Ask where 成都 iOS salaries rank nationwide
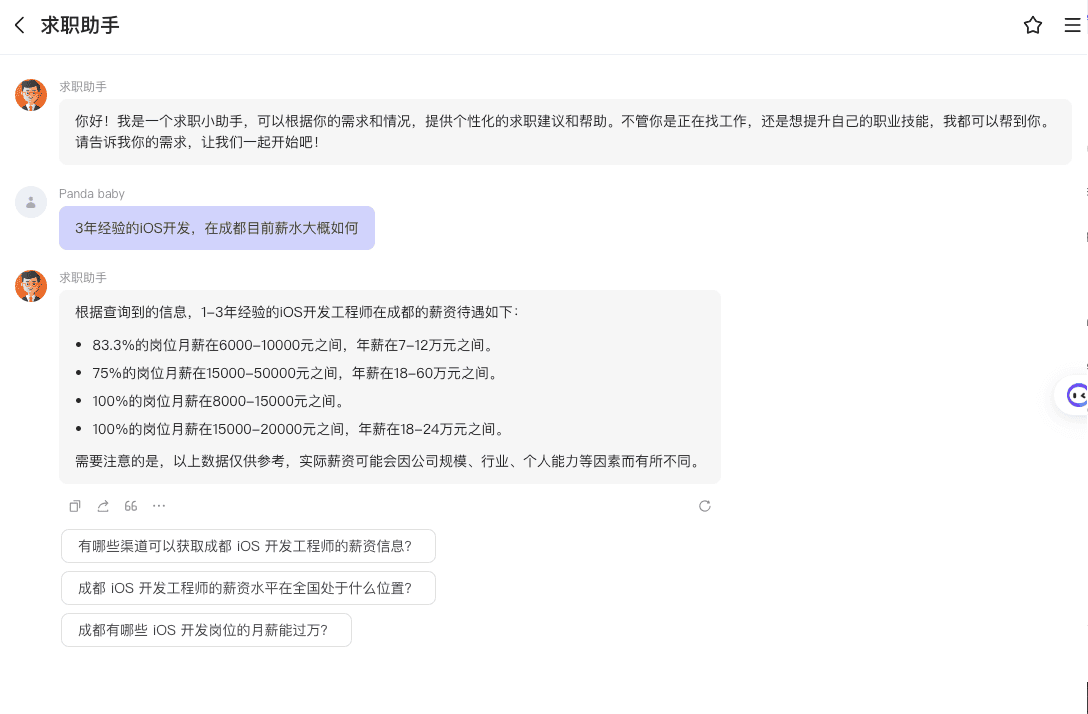 click(248, 588)
